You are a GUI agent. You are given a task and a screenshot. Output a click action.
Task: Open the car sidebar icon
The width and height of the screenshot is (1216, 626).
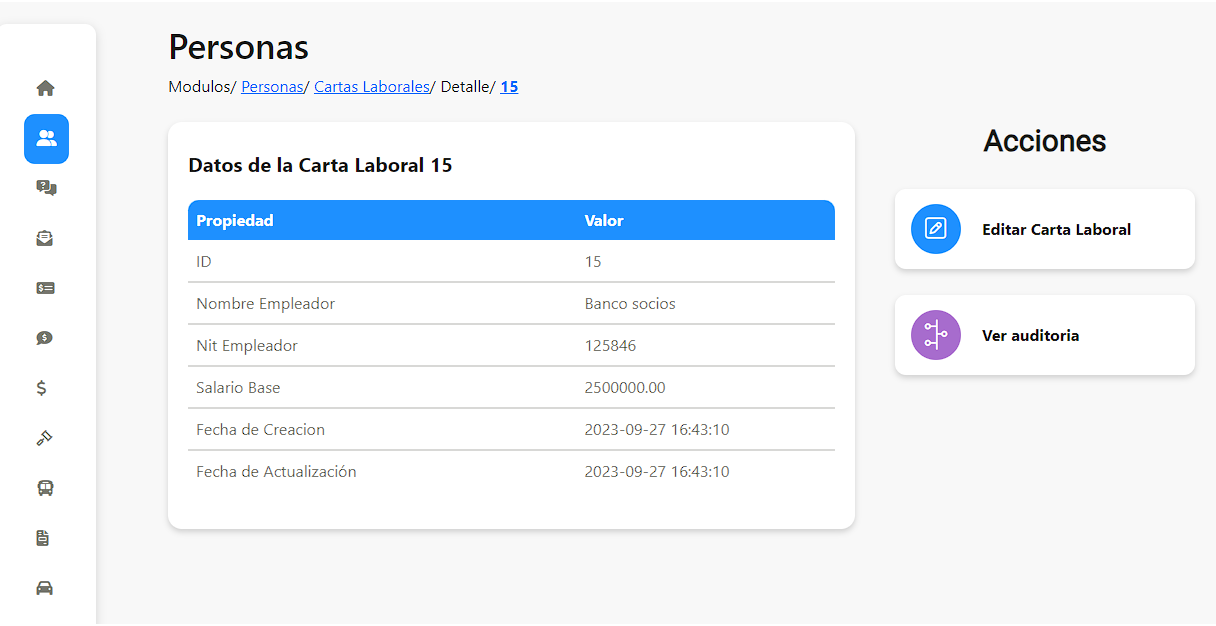[x=44, y=588]
